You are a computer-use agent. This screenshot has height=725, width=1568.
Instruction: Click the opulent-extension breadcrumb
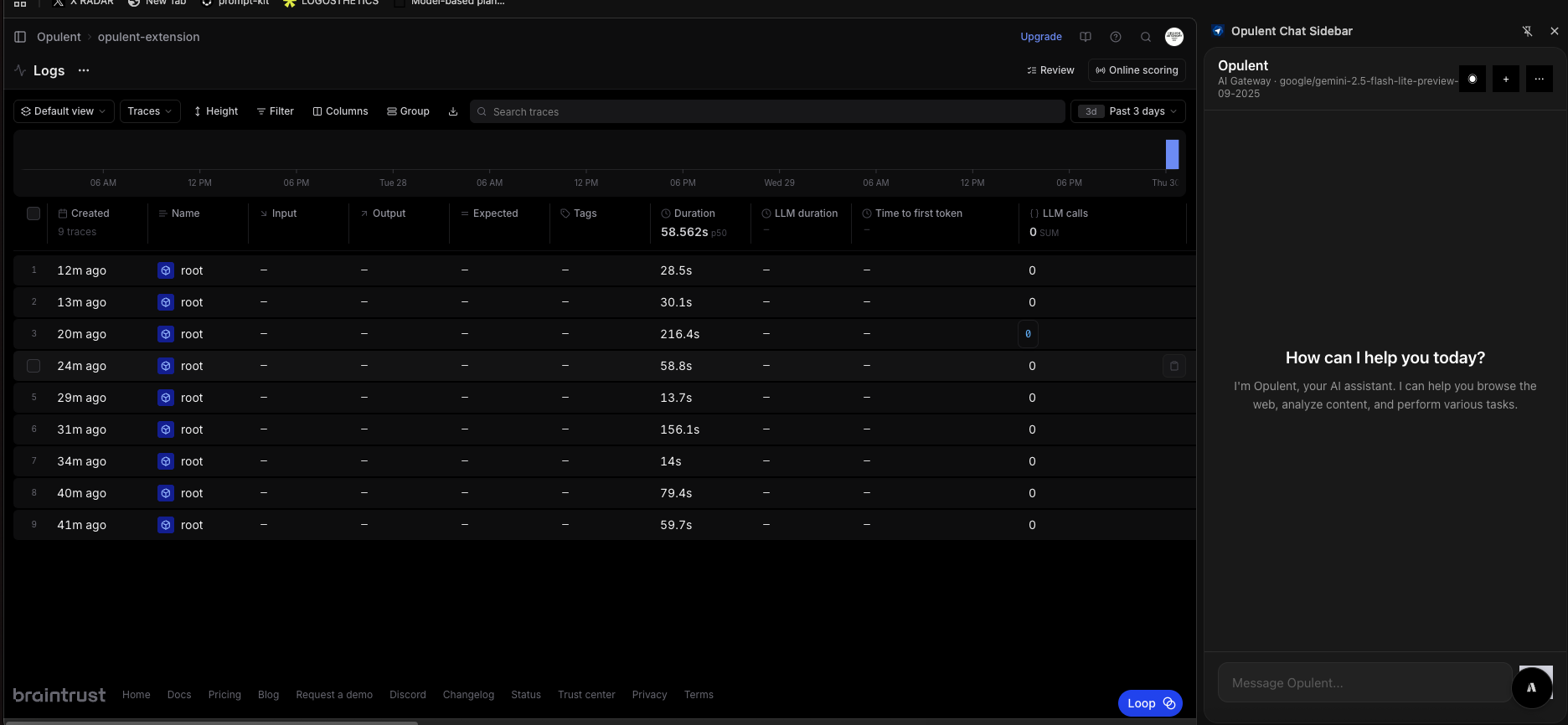(x=148, y=37)
